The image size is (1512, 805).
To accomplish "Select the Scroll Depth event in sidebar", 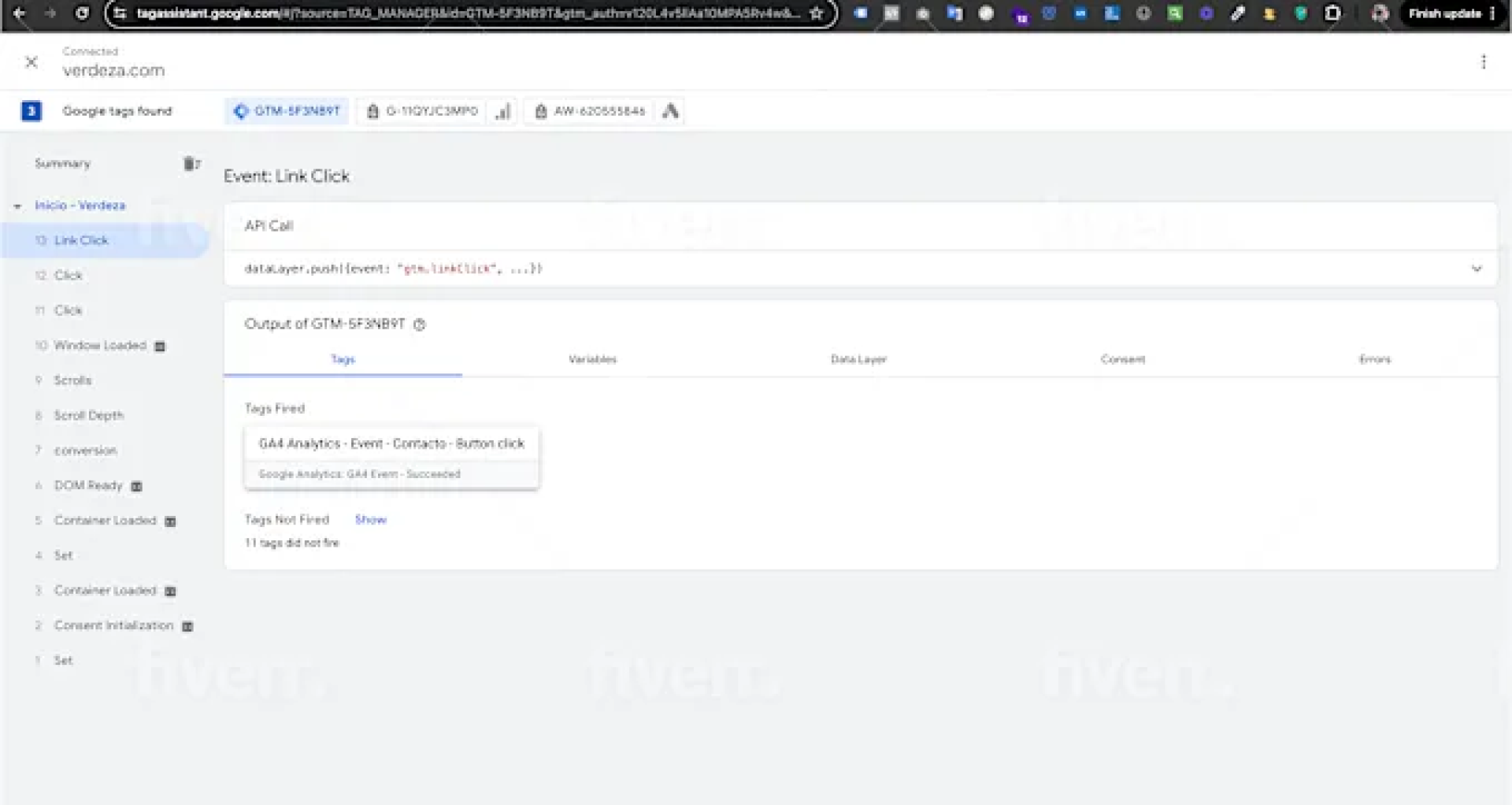I will (x=88, y=415).
